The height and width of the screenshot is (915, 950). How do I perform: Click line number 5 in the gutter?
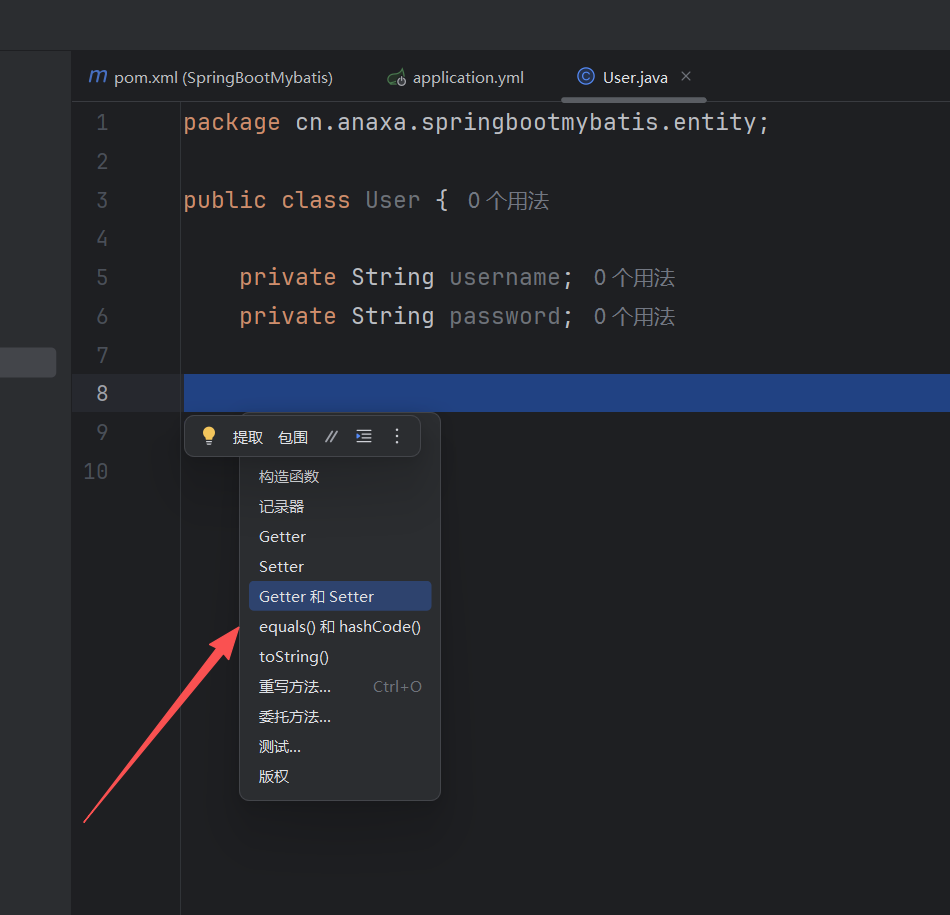point(102,277)
